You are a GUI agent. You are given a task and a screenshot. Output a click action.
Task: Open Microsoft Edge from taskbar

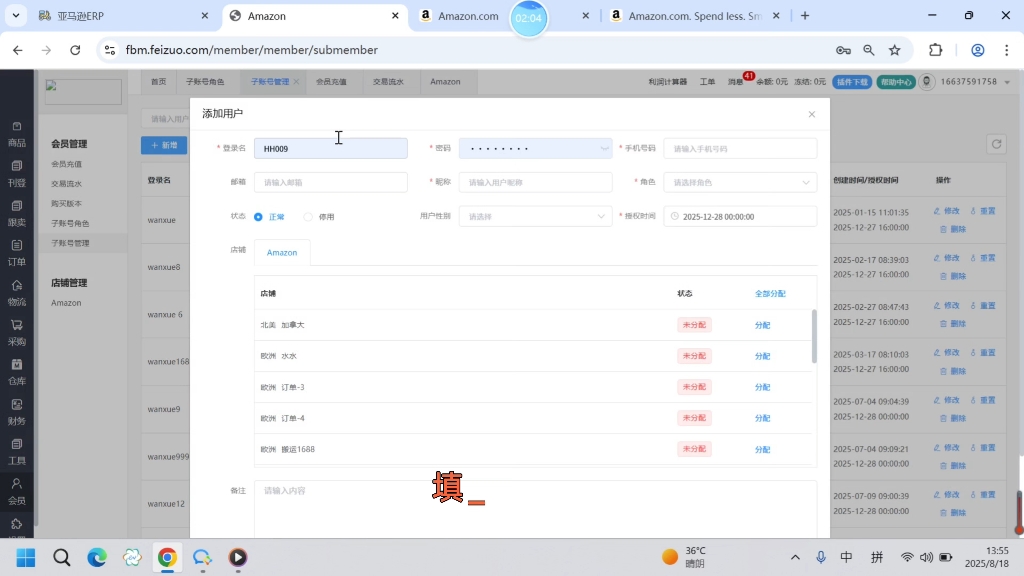click(x=97, y=557)
